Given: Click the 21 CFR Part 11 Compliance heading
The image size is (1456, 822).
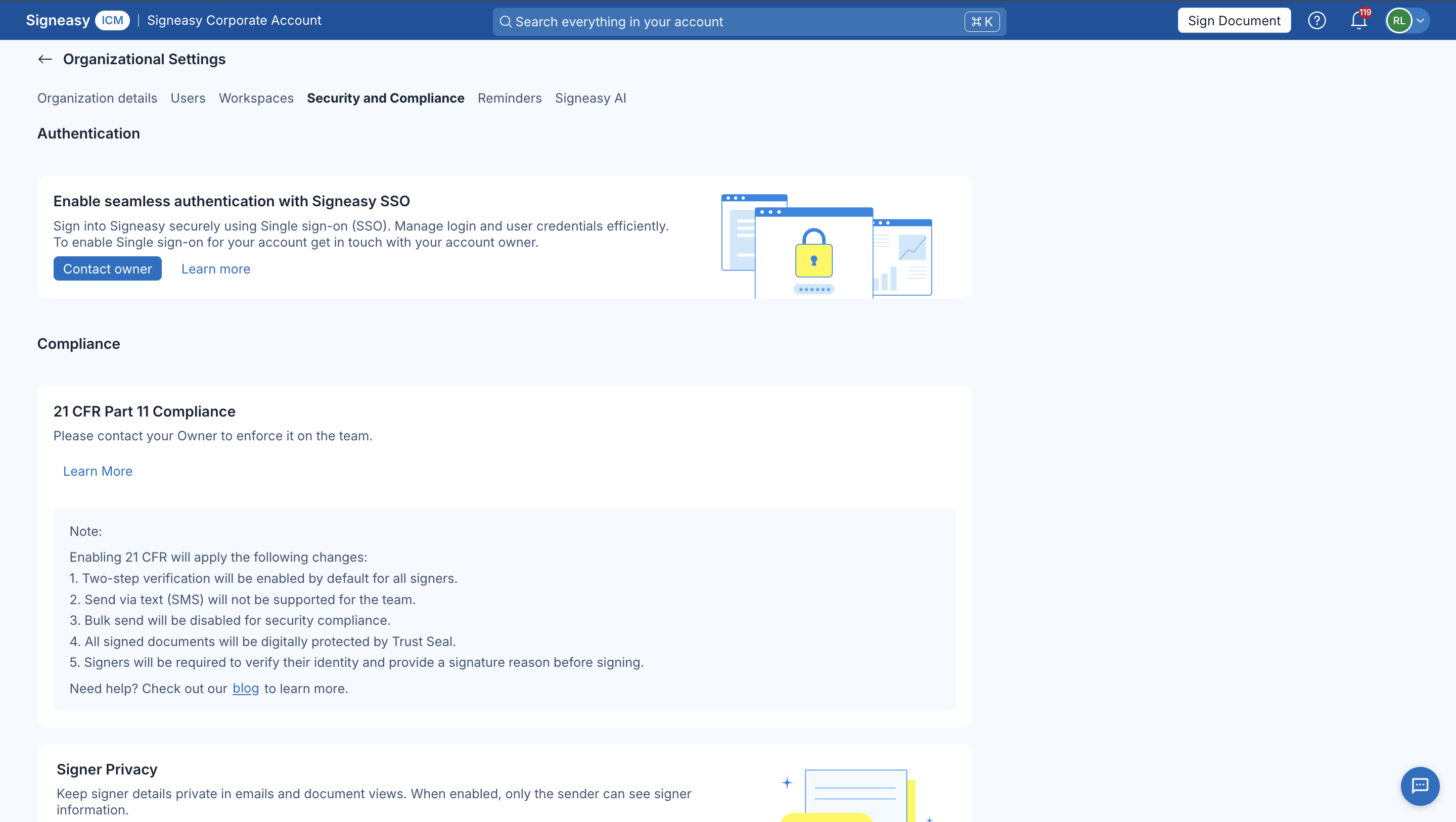Looking at the screenshot, I should (x=144, y=412).
